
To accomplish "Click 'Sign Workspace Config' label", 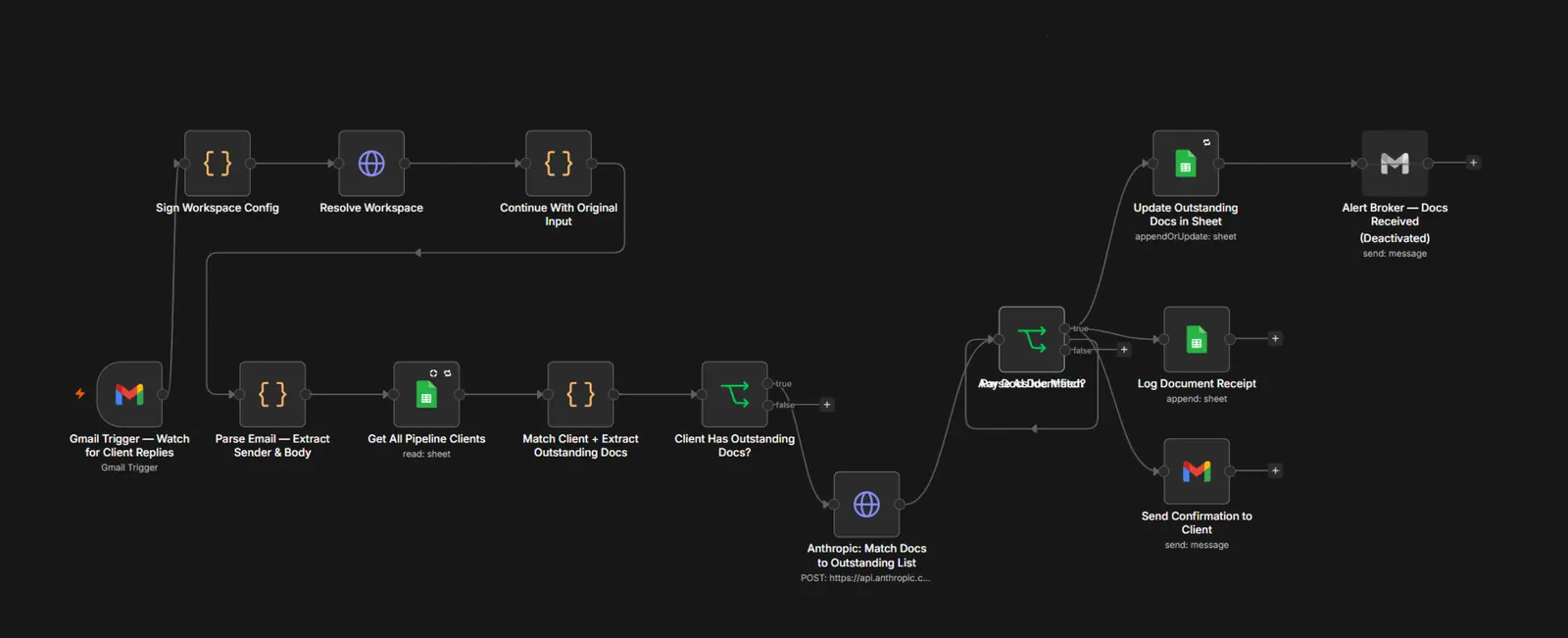I will (x=218, y=208).
